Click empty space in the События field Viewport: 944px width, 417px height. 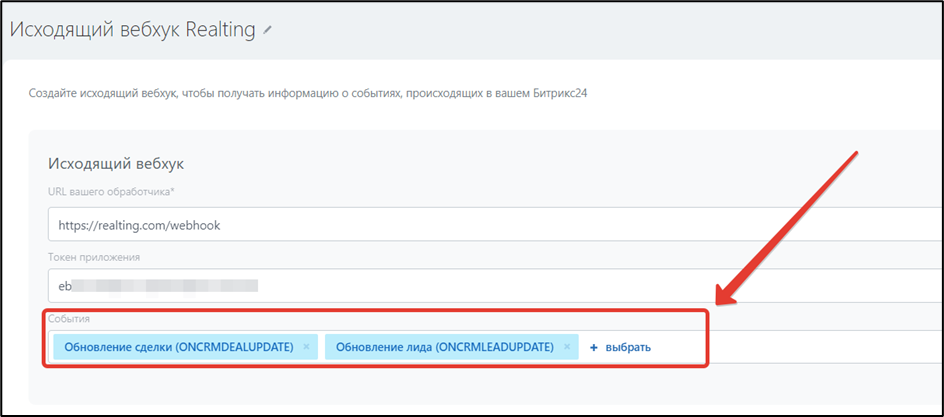click(x=800, y=347)
